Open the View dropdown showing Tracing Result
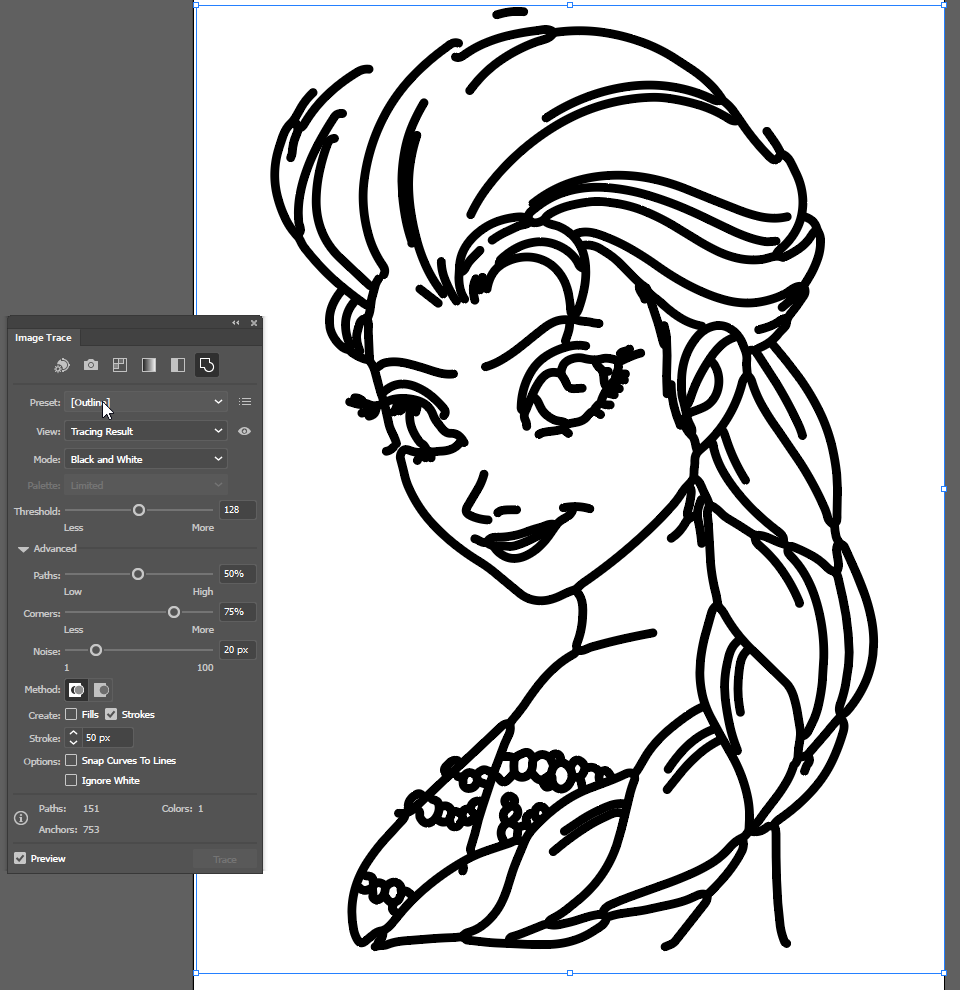 (146, 431)
